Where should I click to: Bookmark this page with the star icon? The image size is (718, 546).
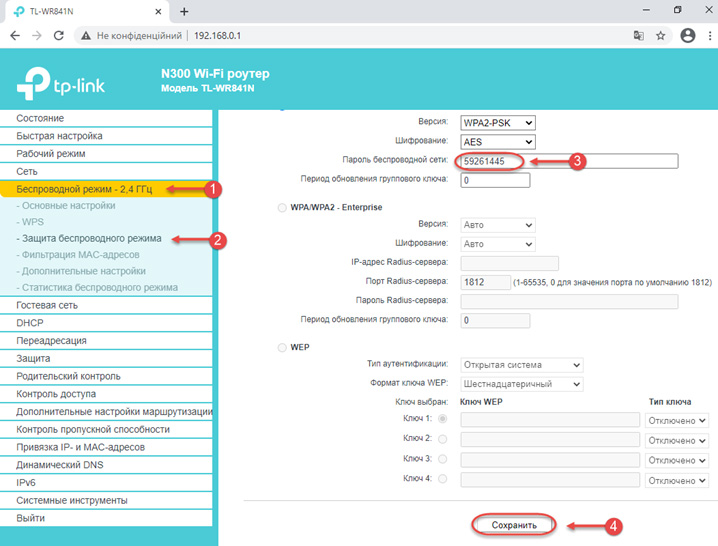point(661,35)
